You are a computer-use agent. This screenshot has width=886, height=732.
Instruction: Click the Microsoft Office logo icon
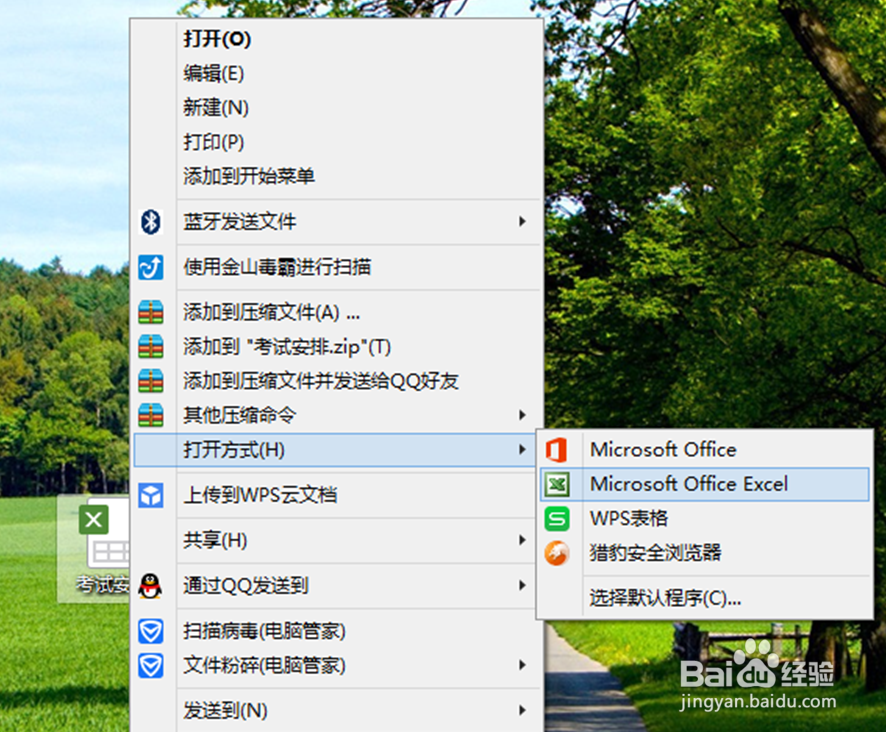557,451
